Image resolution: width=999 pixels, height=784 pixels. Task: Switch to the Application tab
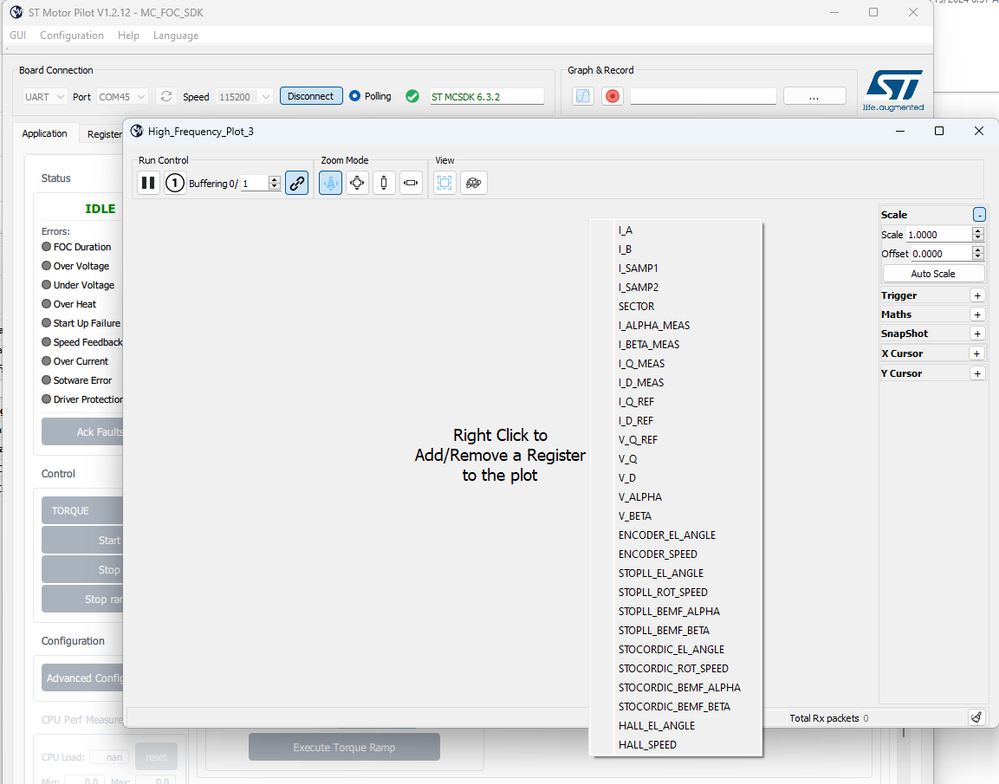pyautogui.click(x=45, y=134)
